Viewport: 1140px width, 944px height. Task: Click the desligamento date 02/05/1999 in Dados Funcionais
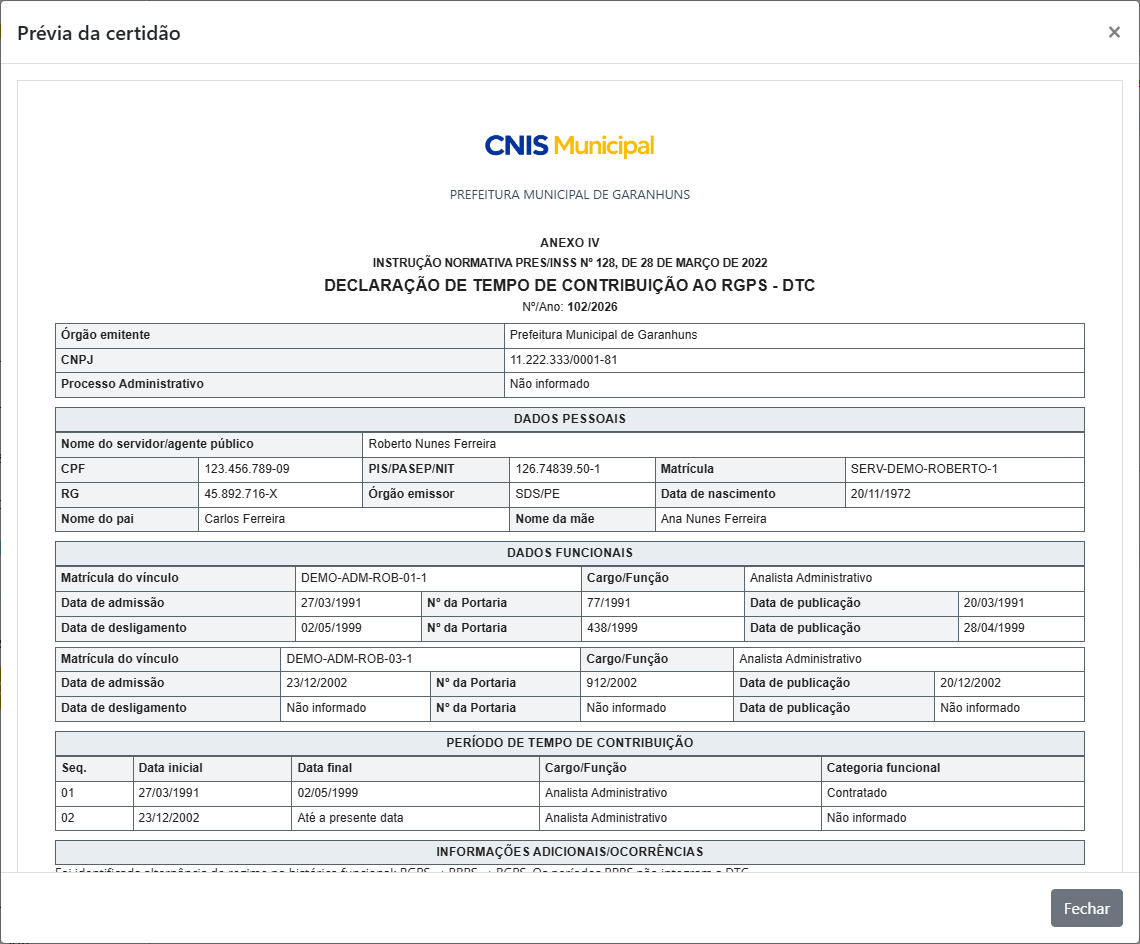tap(331, 628)
